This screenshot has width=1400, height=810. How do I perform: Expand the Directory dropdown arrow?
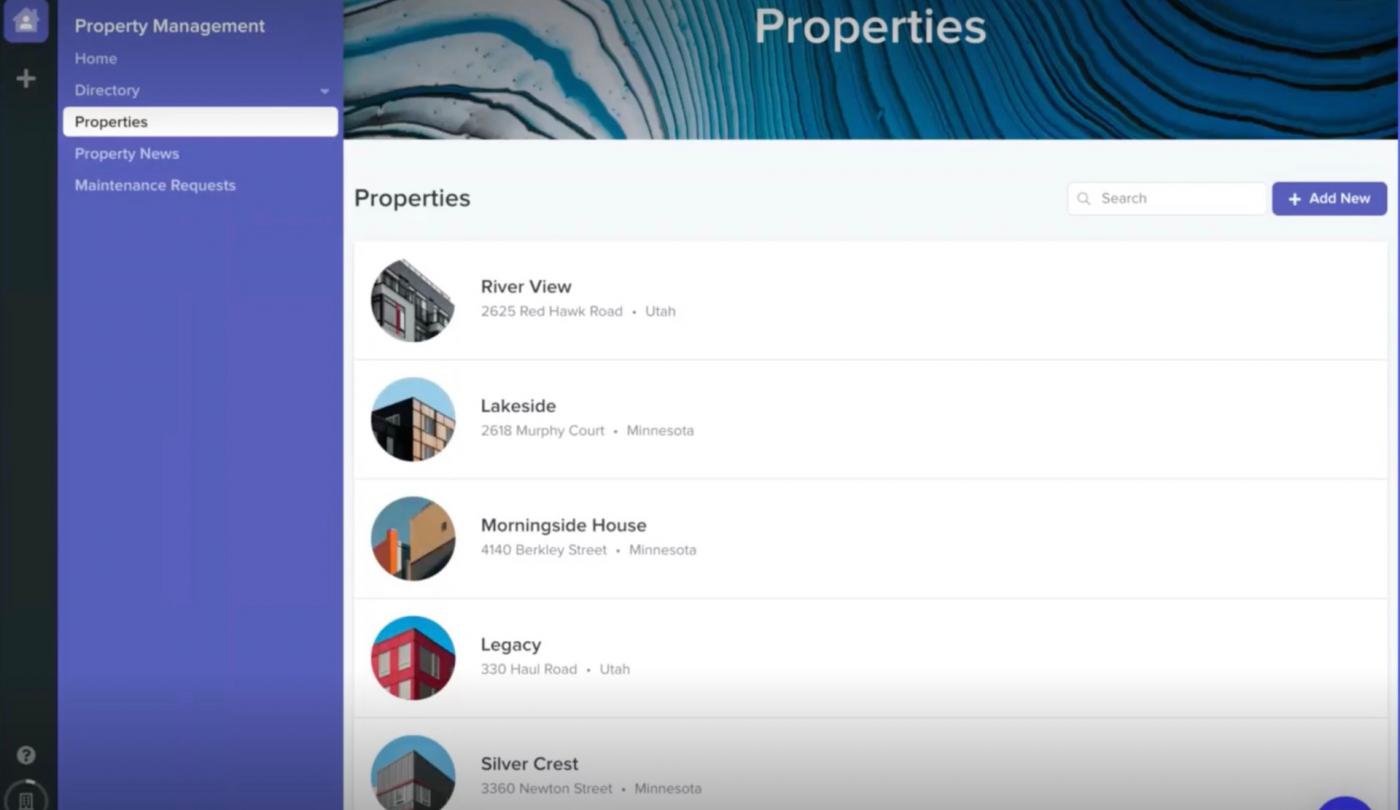325,91
